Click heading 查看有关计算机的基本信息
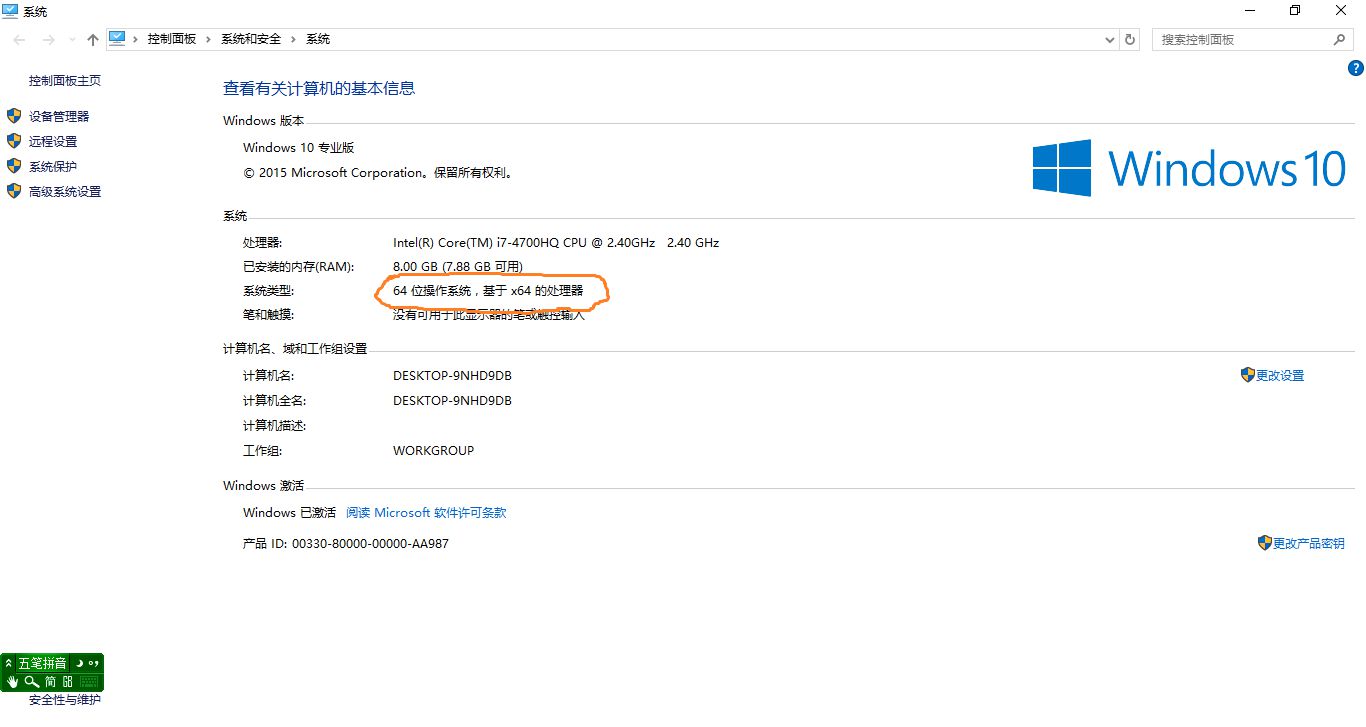 pyautogui.click(x=319, y=88)
